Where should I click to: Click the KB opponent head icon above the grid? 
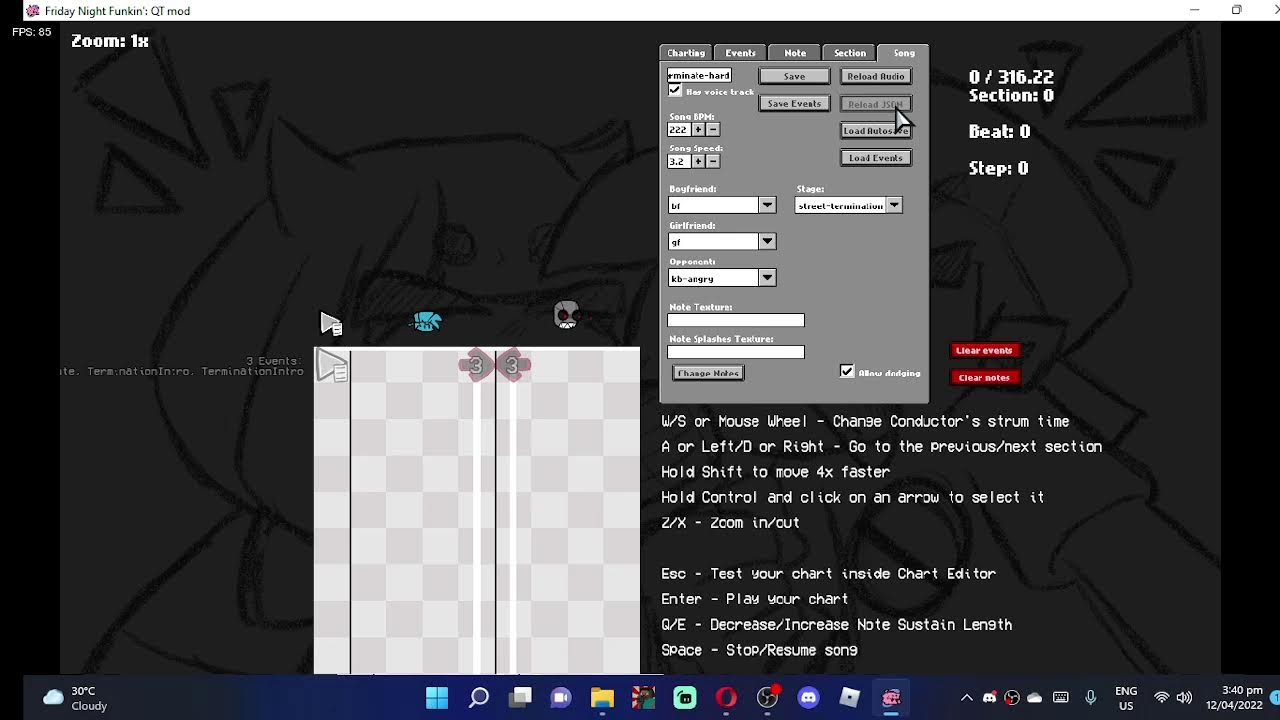pos(566,315)
